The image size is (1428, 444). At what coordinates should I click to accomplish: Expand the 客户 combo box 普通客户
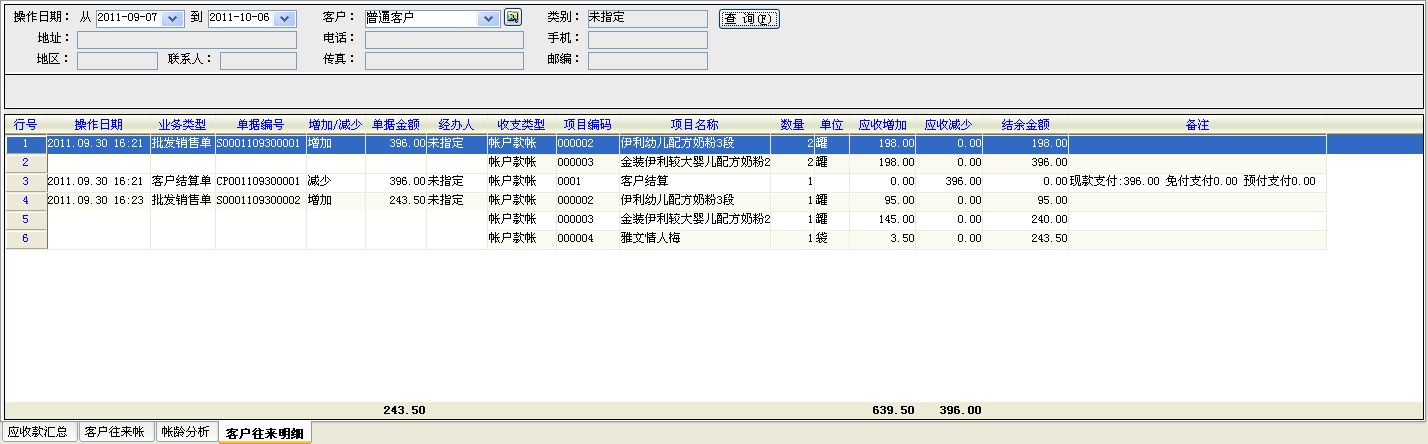coord(488,19)
